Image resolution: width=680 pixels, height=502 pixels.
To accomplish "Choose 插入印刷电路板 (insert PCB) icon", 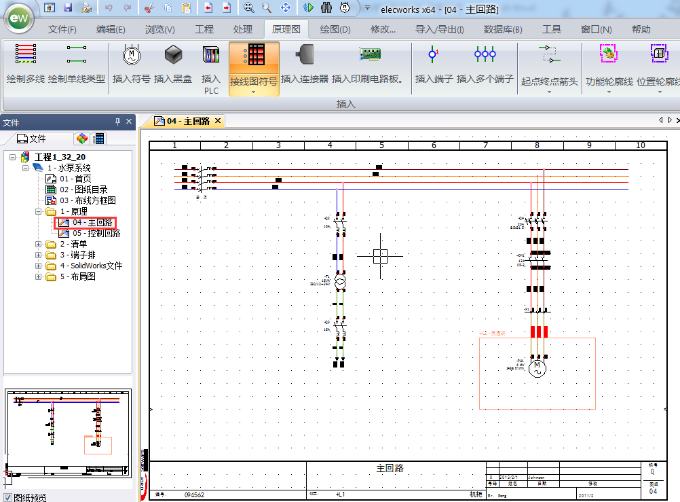I will (368, 62).
